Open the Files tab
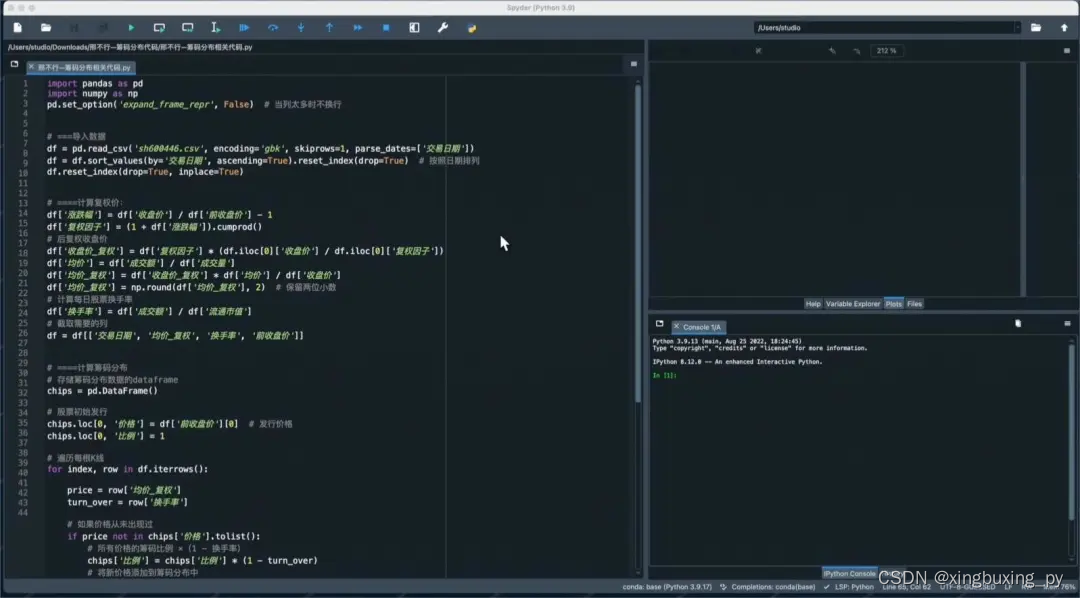This screenshot has width=1080, height=598. pyautogui.click(x=915, y=304)
